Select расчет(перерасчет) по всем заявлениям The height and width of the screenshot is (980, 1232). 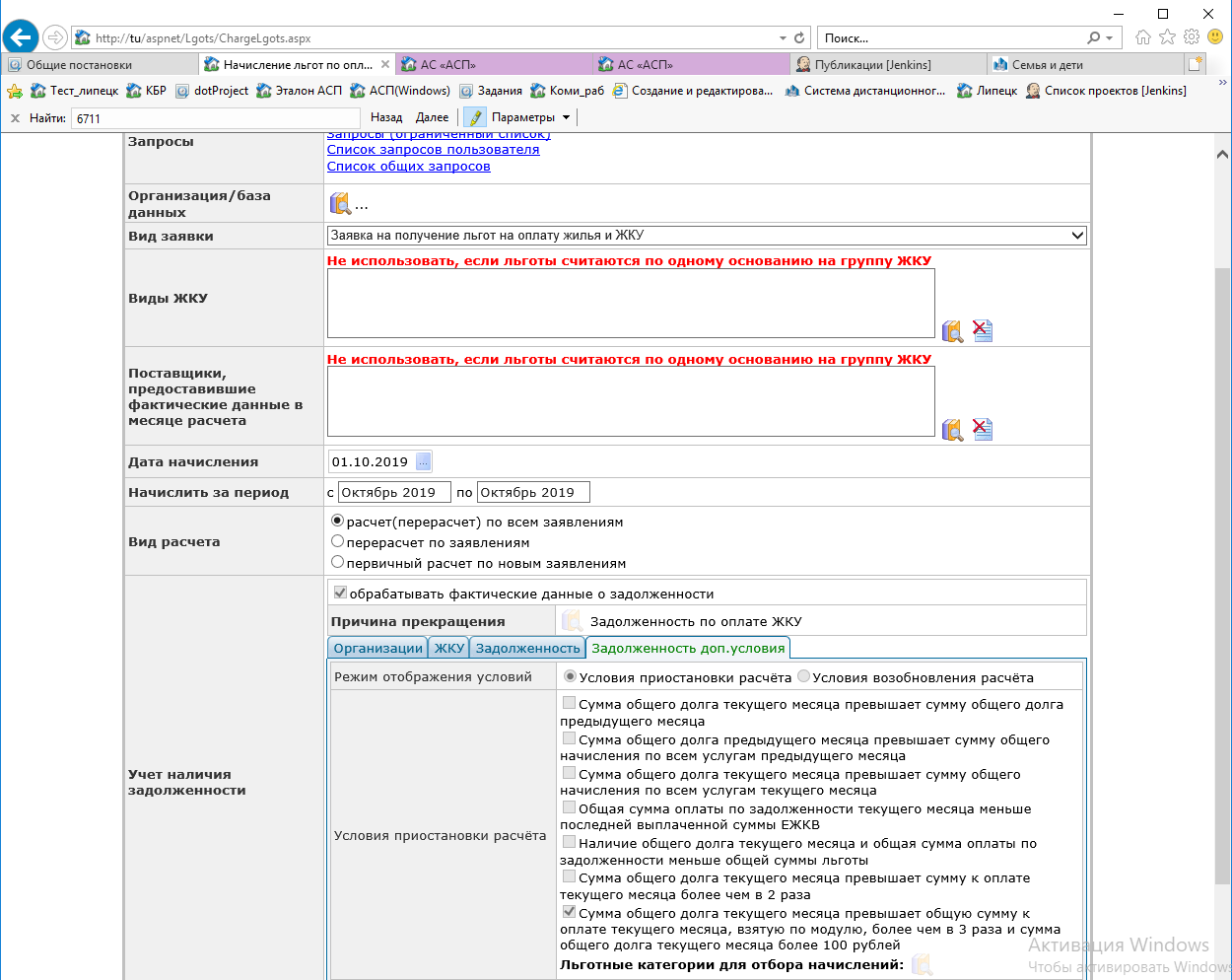point(338,521)
